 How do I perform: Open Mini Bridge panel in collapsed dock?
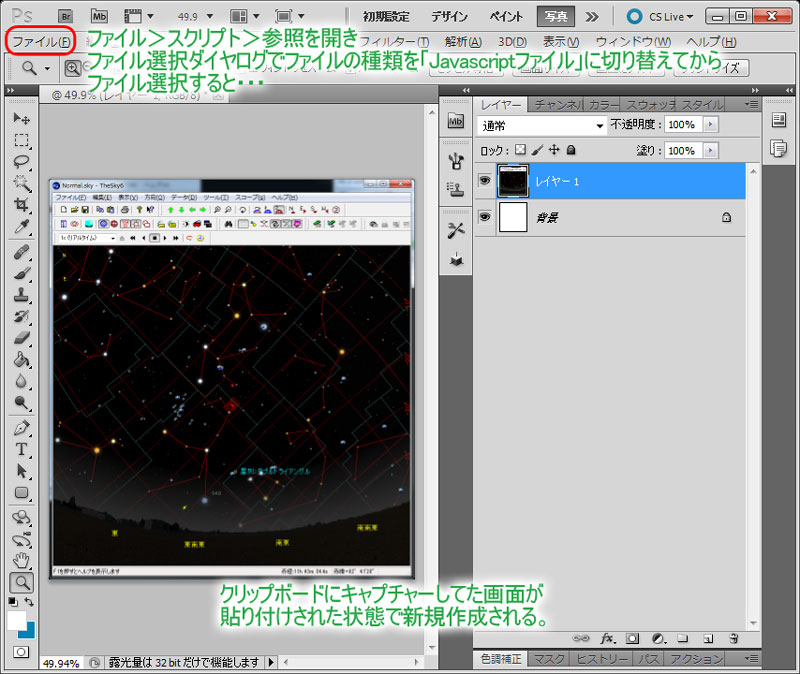click(x=456, y=121)
